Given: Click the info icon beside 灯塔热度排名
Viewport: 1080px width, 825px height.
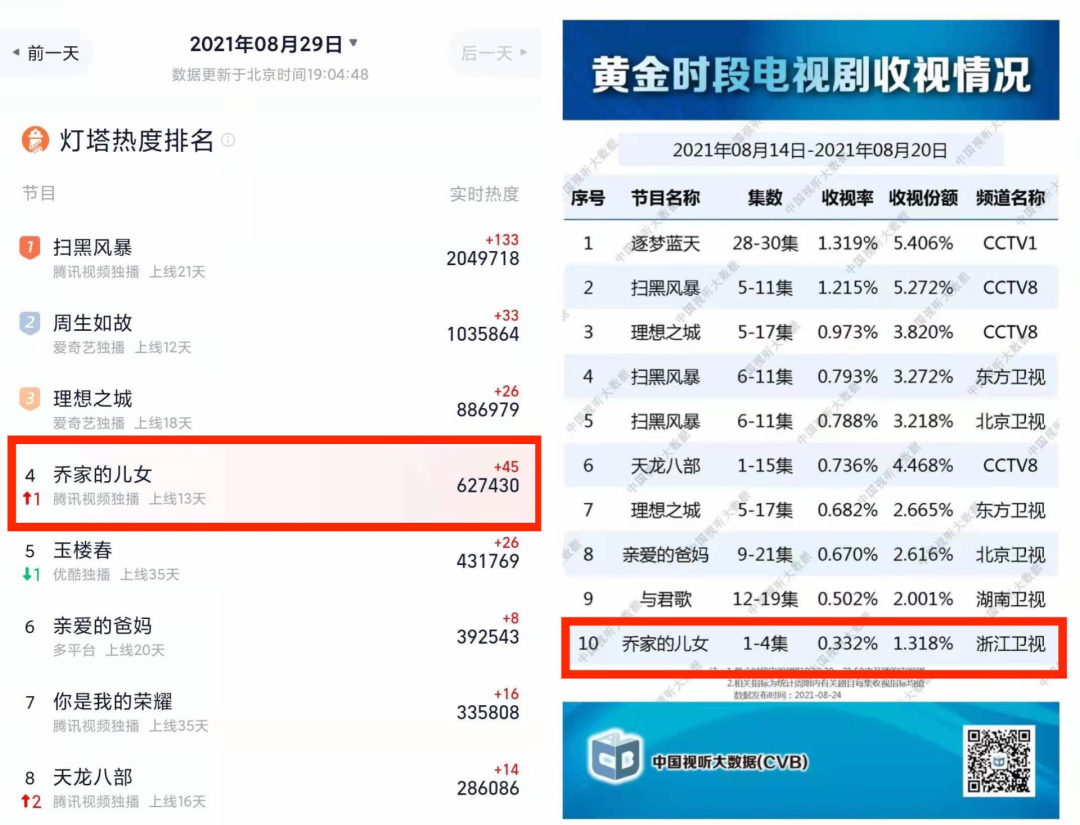Looking at the screenshot, I should pyautogui.click(x=228, y=140).
